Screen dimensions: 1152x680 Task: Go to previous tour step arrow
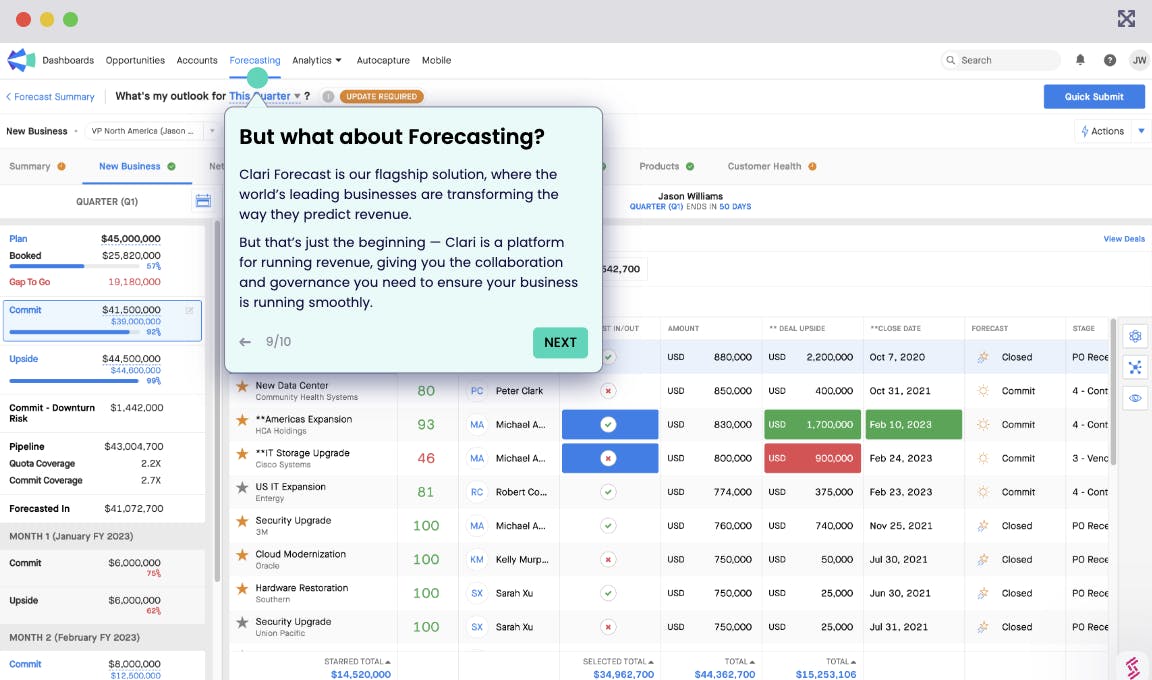click(245, 342)
